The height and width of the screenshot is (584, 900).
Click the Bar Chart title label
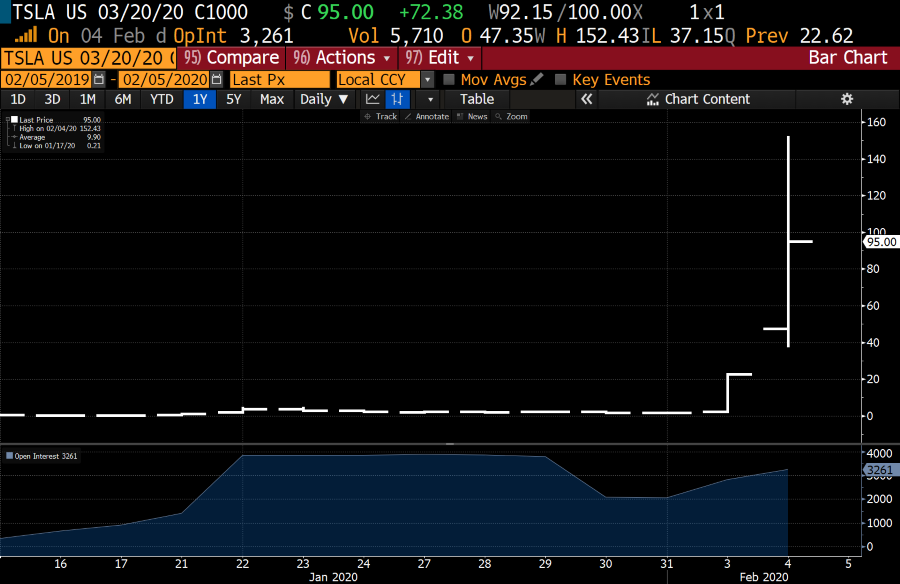pos(847,57)
